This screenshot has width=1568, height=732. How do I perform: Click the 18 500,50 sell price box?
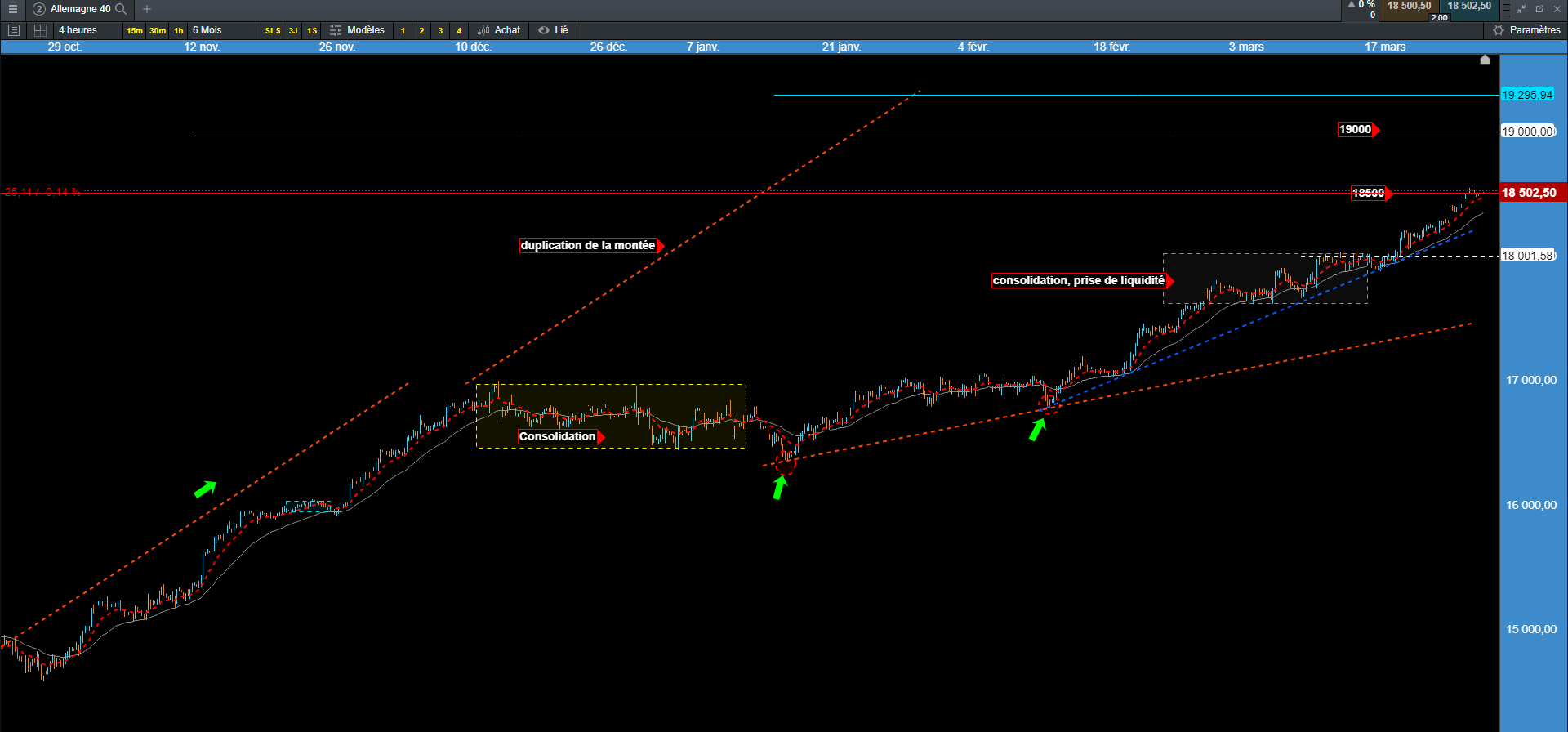click(1409, 7)
